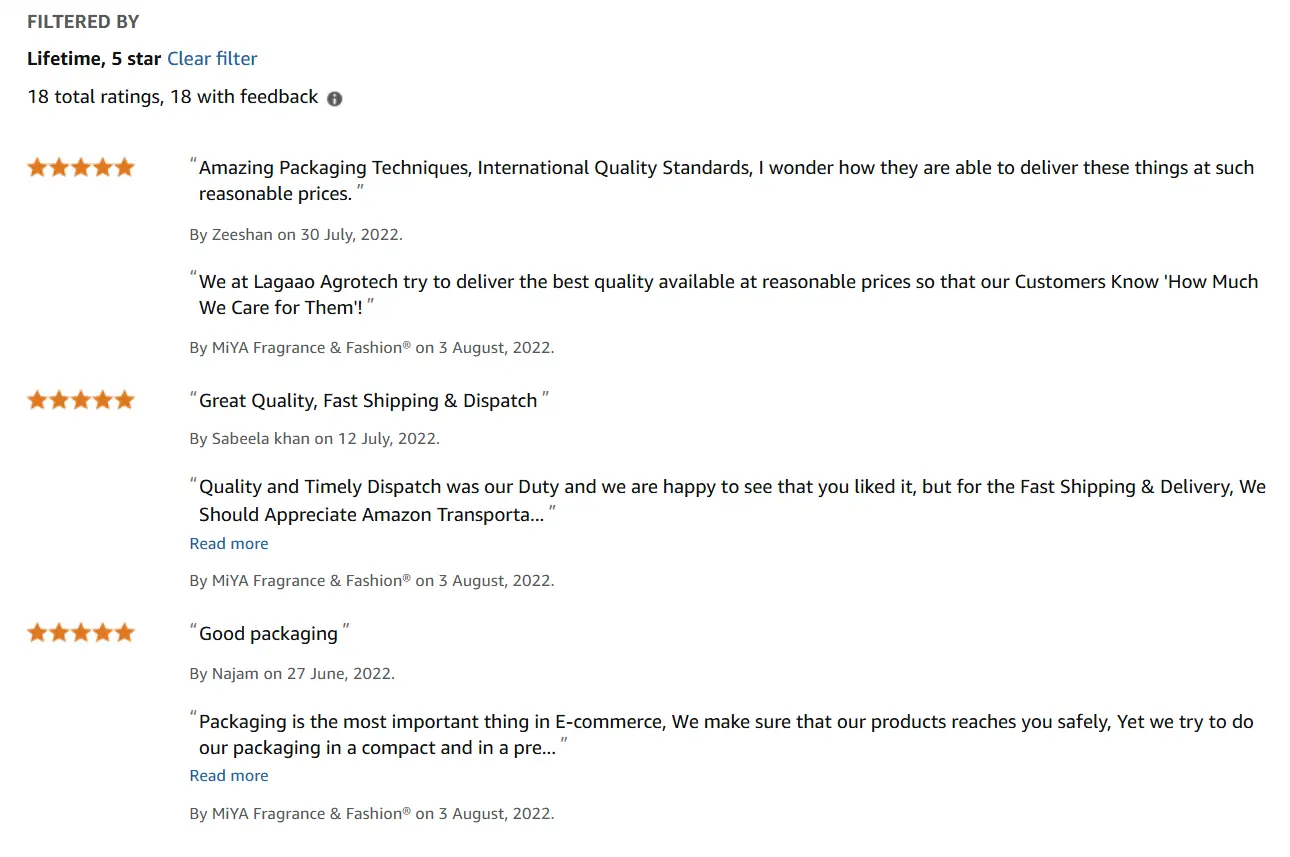Image resolution: width=1290 pixels, height=857 pixels.
Task: Click the 'Lifetime, 5 star' filter label
Action: tap(94, 59)
